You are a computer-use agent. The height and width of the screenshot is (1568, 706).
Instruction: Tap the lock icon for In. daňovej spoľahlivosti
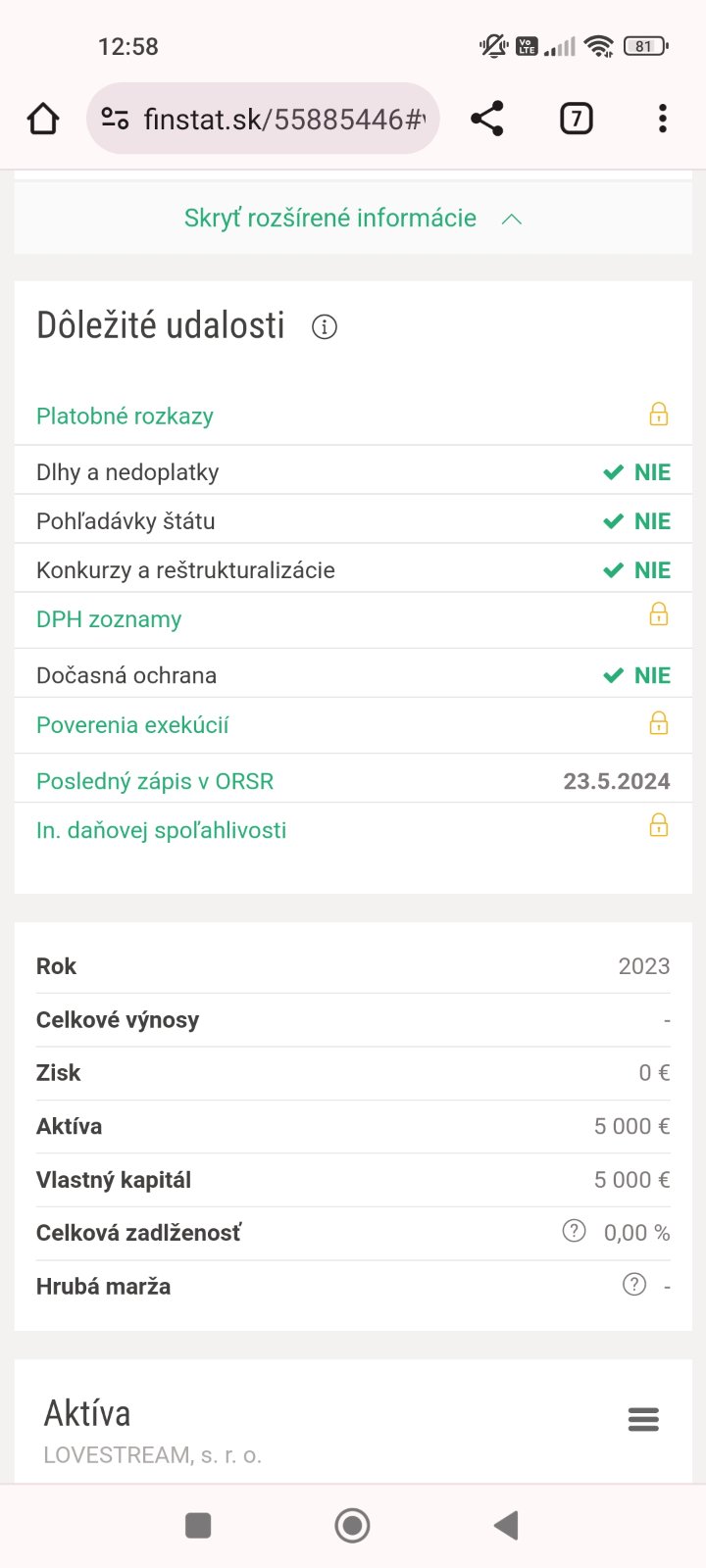659,825
